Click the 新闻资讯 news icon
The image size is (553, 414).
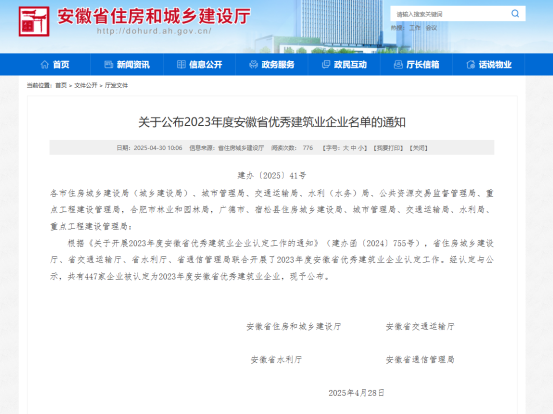pos(109,65)
